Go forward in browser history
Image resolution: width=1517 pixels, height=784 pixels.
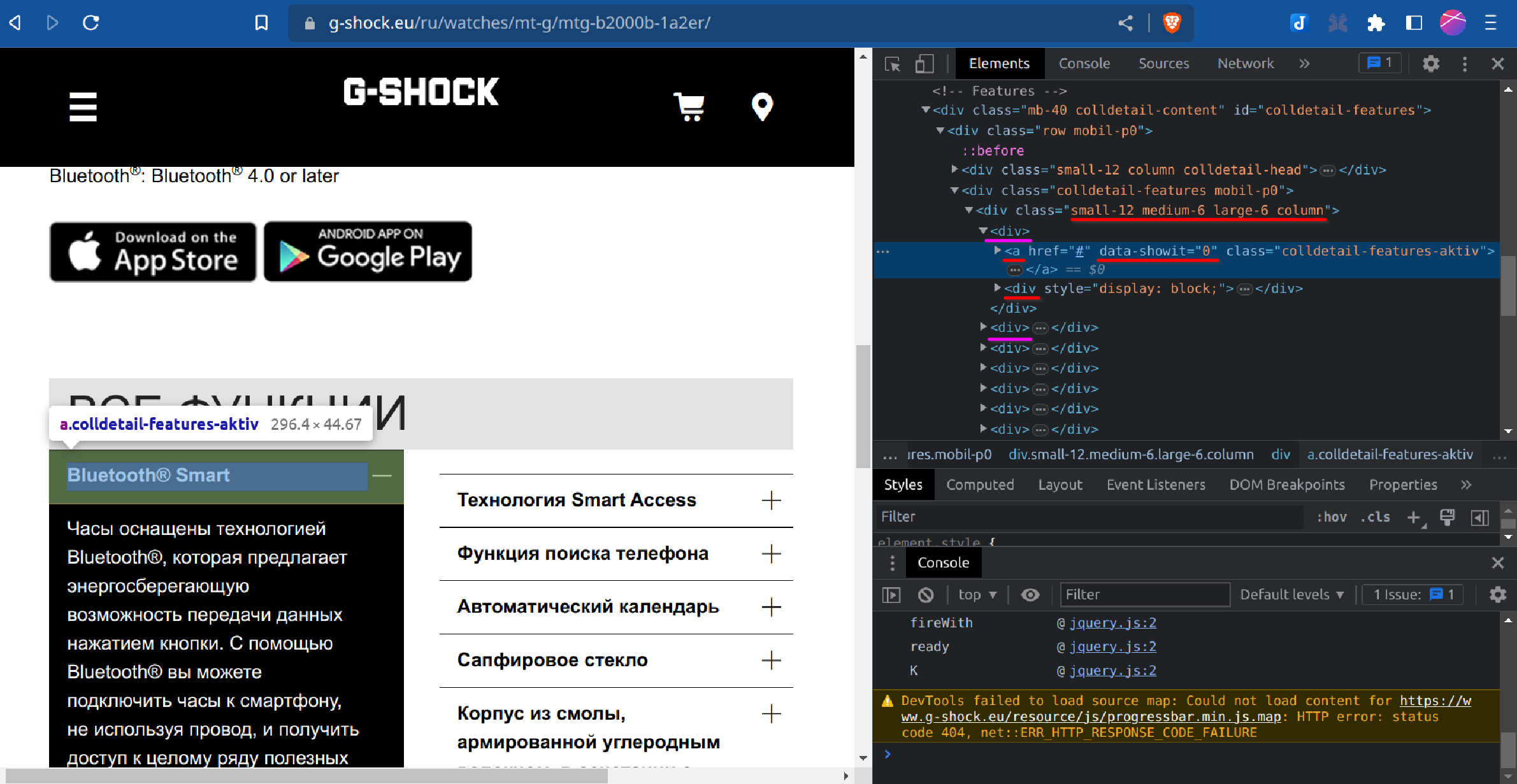pyautogui.click(x=53, y=23)
